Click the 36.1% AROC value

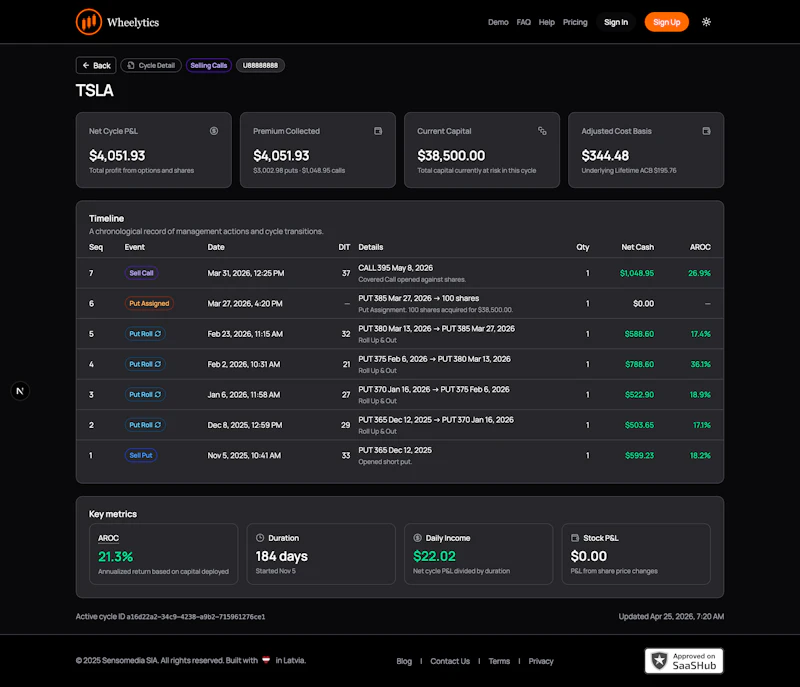(700, 364)
